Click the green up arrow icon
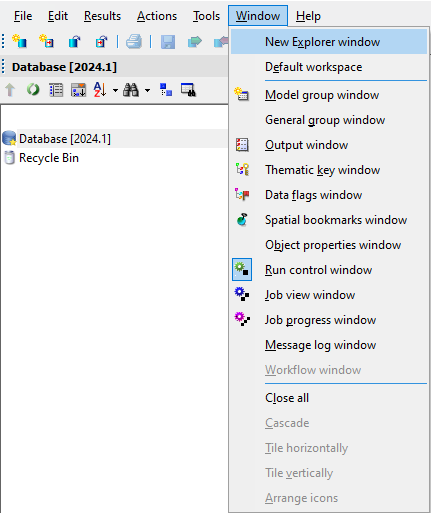 pos(10,90)
